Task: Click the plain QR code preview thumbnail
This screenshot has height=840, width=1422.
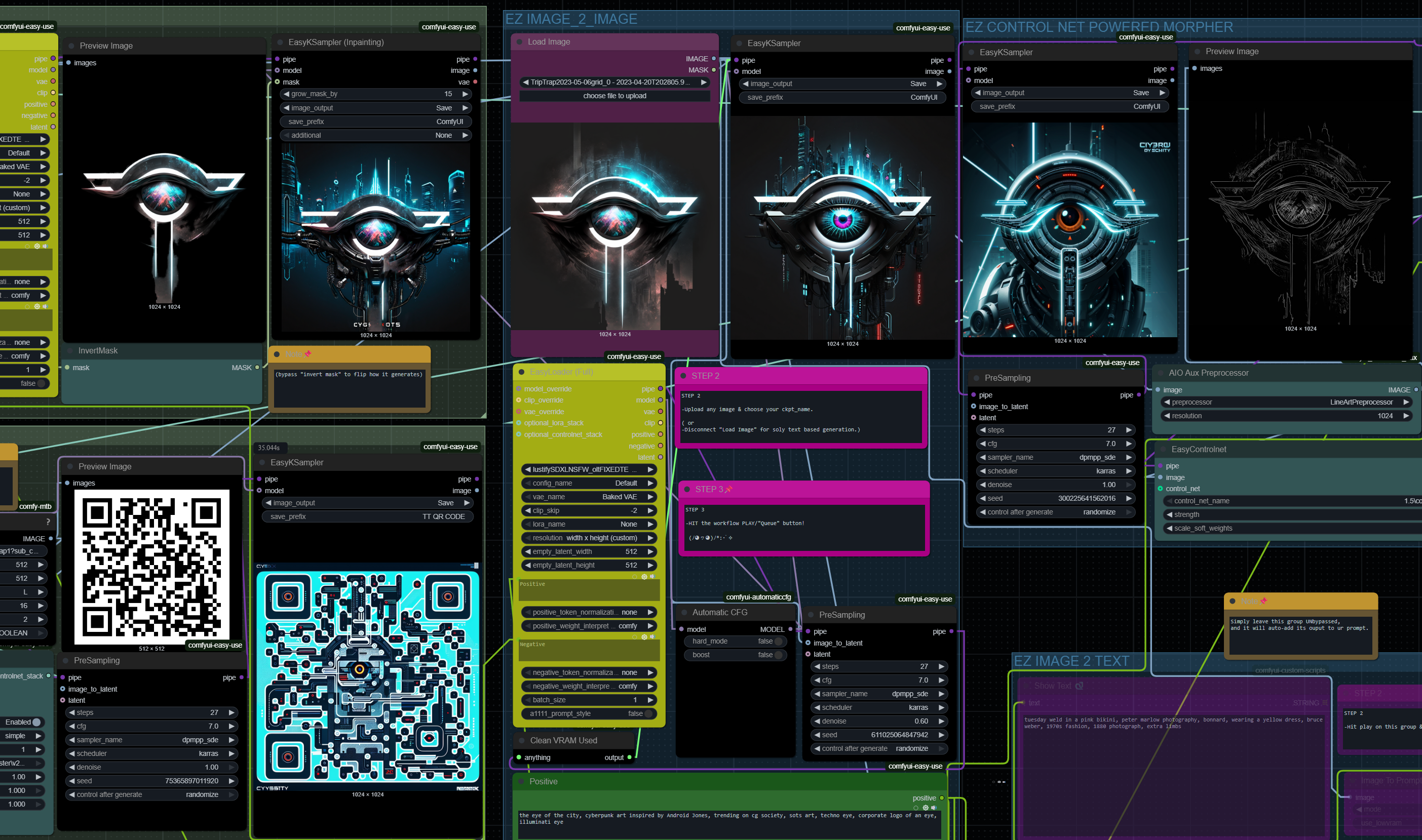Action: [152, 566]
